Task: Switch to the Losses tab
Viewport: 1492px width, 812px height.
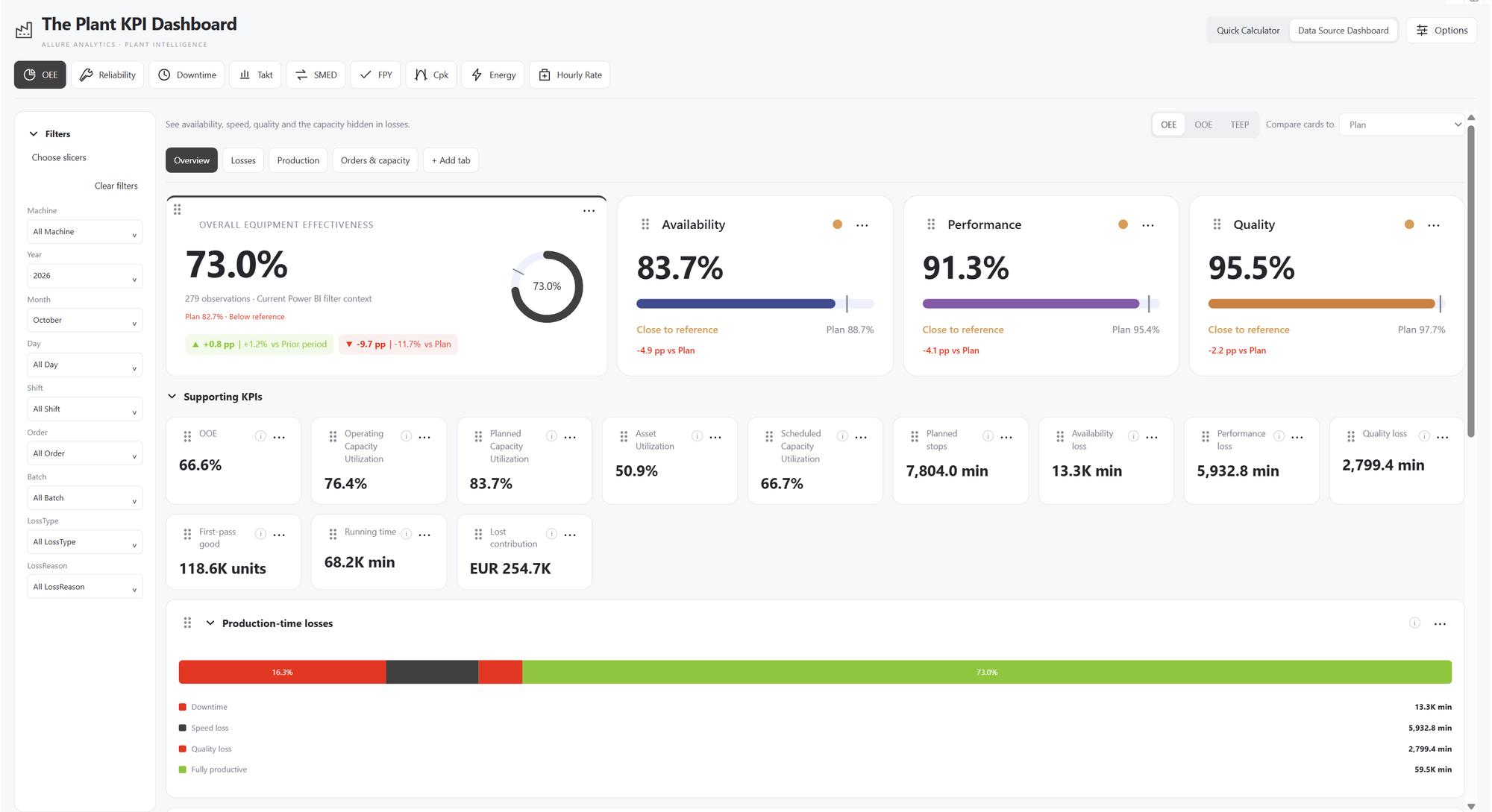Action: [243, 160]
